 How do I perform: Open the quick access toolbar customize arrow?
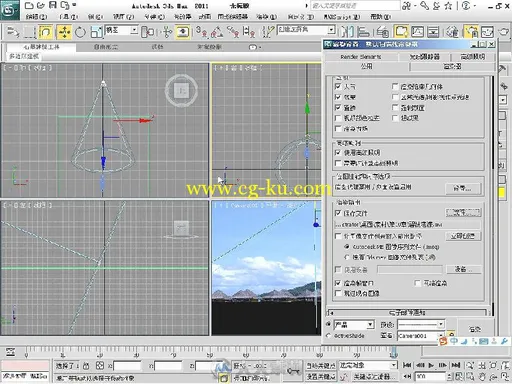pyautogui.click(x=74, y=5)
